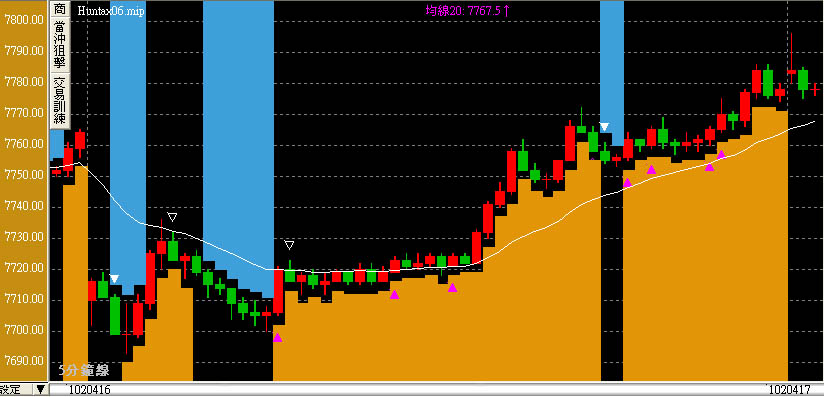
Task: Click the white down-triangle marker near 7765
Action: [x=604, y=127]
